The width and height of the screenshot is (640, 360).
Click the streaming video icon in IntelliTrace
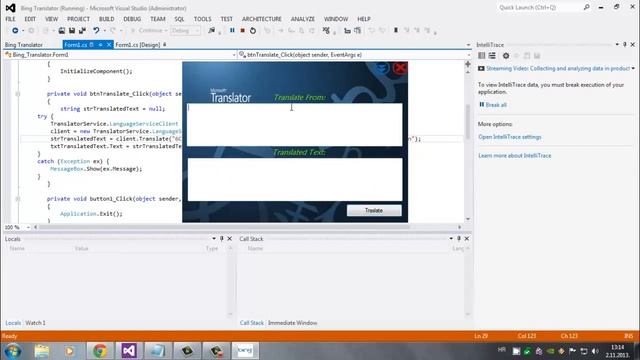coord(481,69)
